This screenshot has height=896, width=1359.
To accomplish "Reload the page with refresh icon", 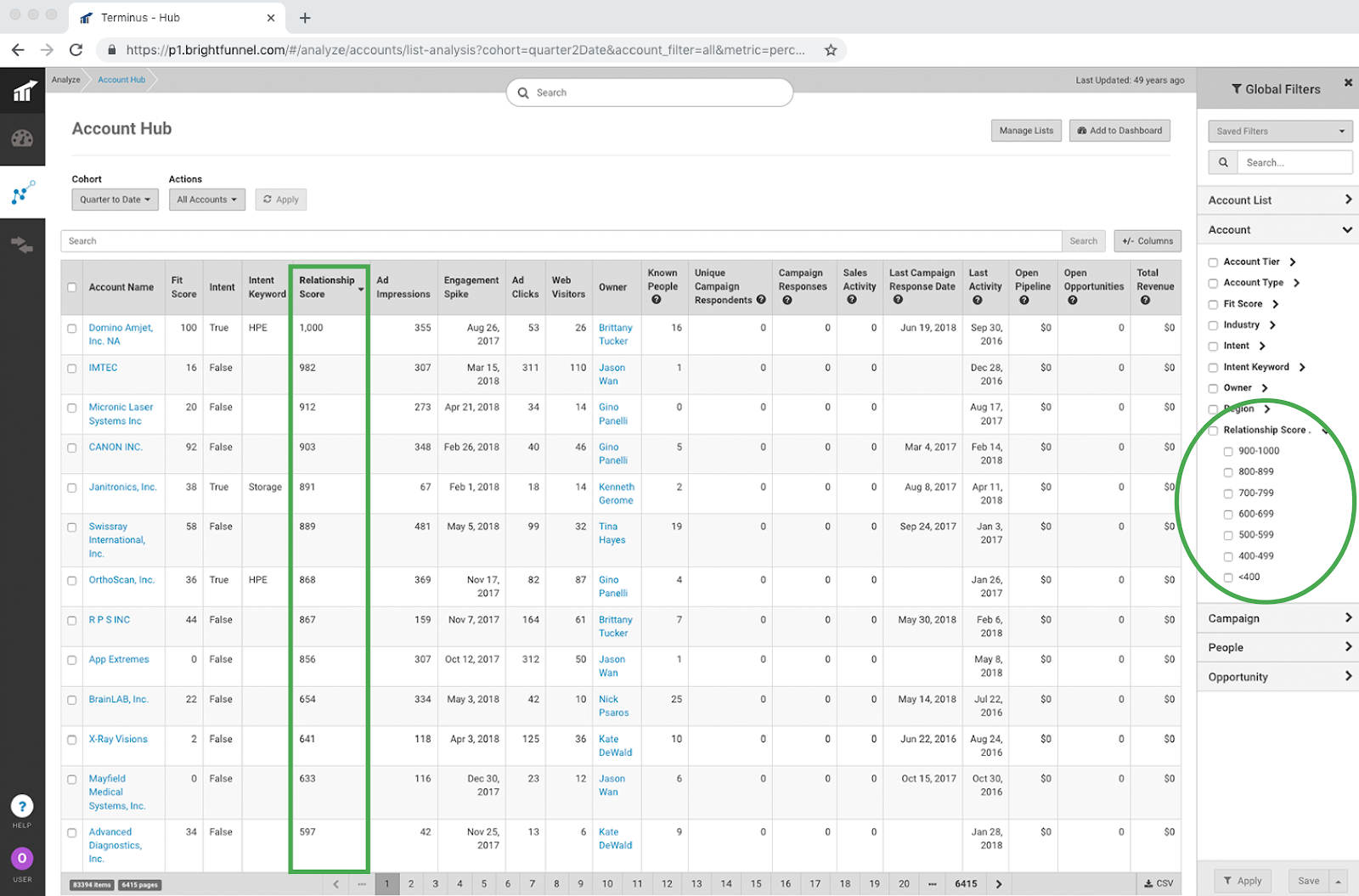I will point(76,50).
